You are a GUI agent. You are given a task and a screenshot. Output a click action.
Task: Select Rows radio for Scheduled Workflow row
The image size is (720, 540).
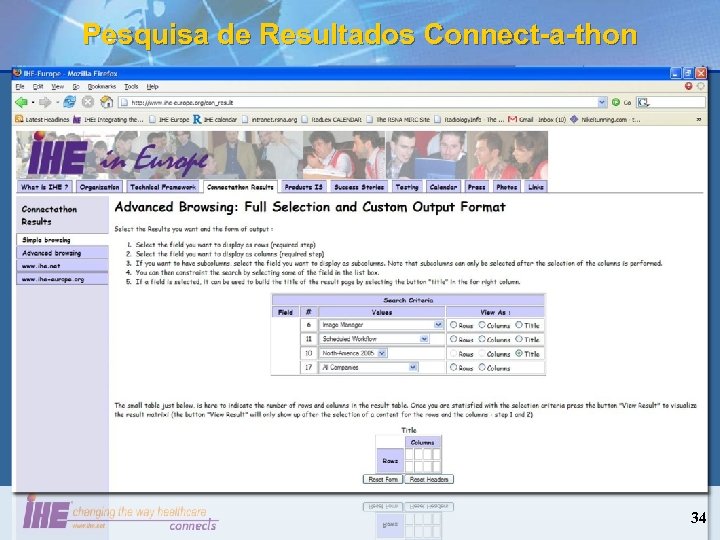pyautogui.click(x=453, y=339)
